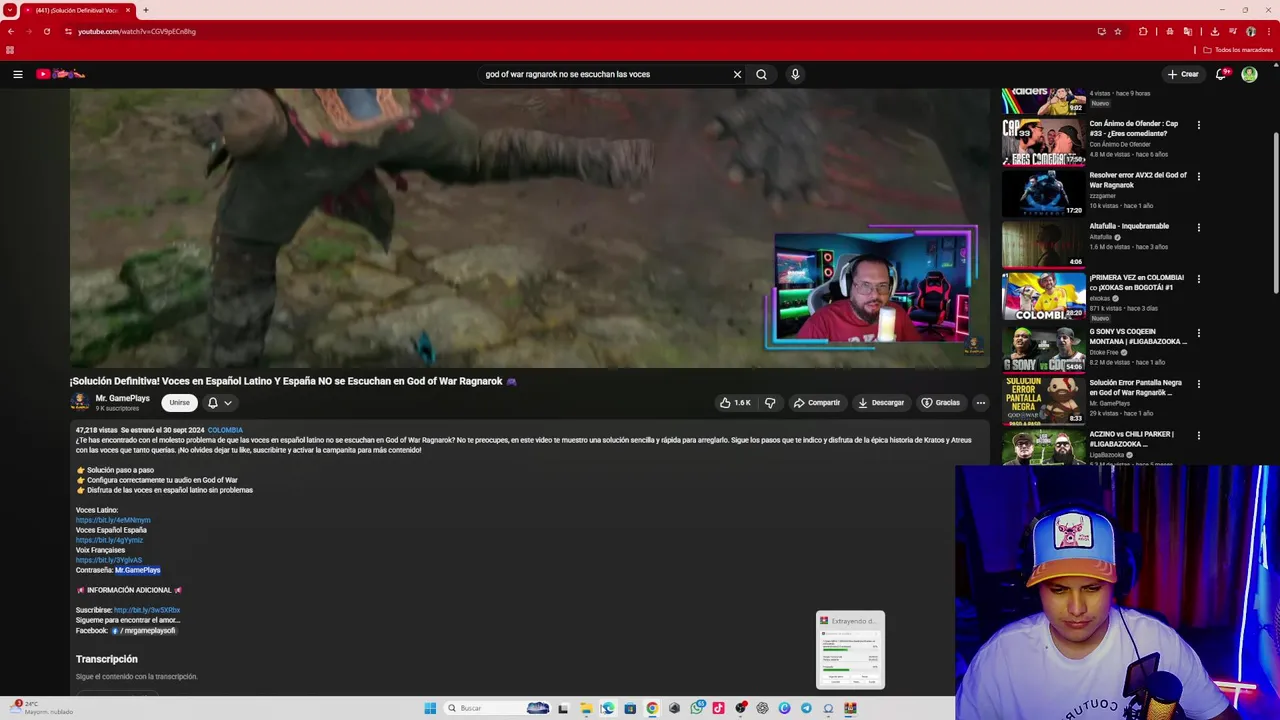Open YouTube account avatar menu

point(1249,74)
